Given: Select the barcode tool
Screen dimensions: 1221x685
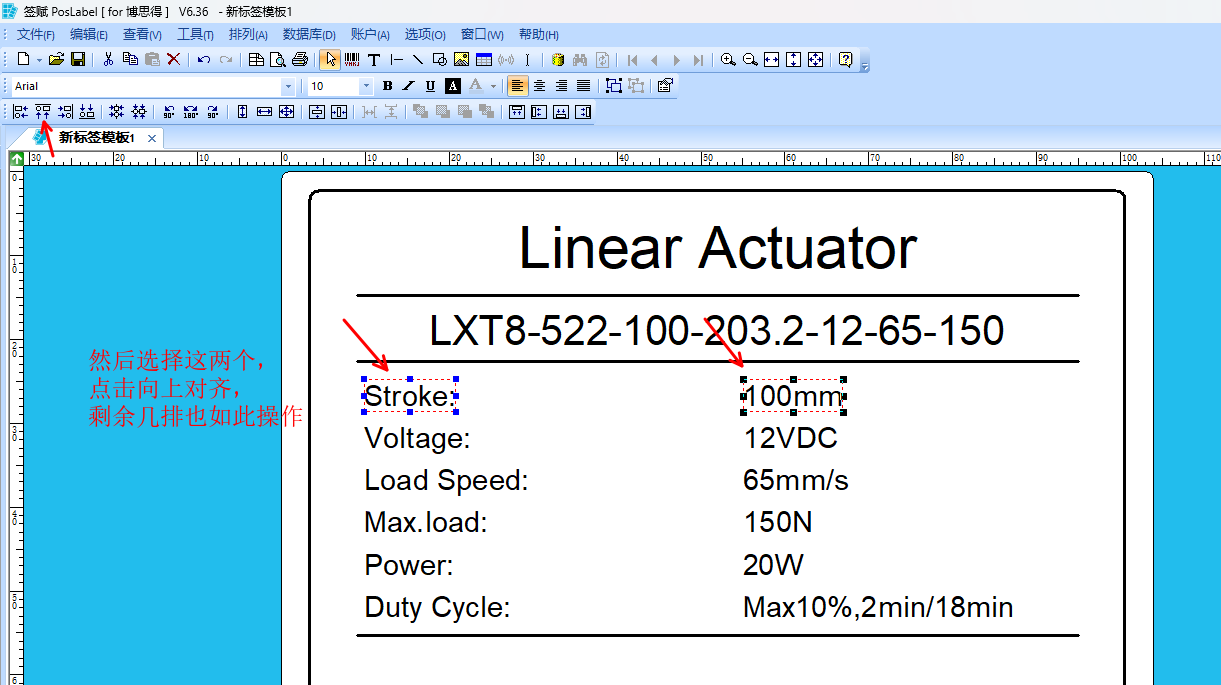Looking at the screenshot, I should pos(352,60).
